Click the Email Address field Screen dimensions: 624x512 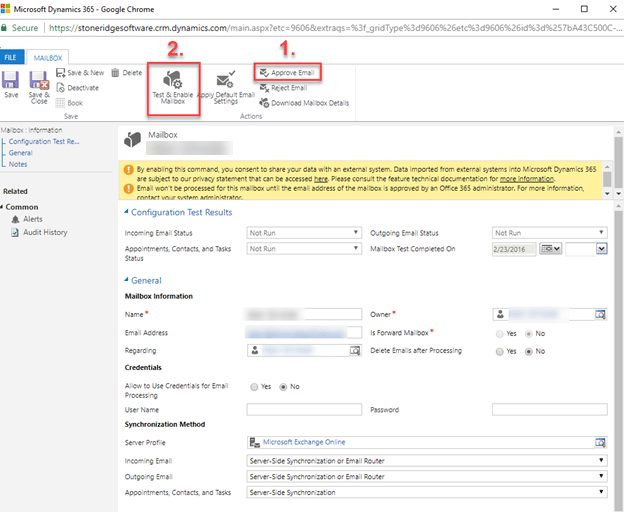click(x=304, y=332)
